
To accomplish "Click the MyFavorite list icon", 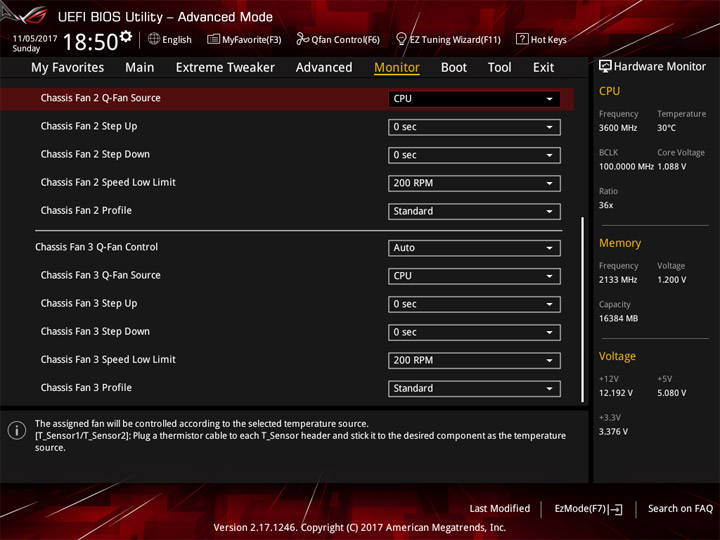I will point(213,39).
